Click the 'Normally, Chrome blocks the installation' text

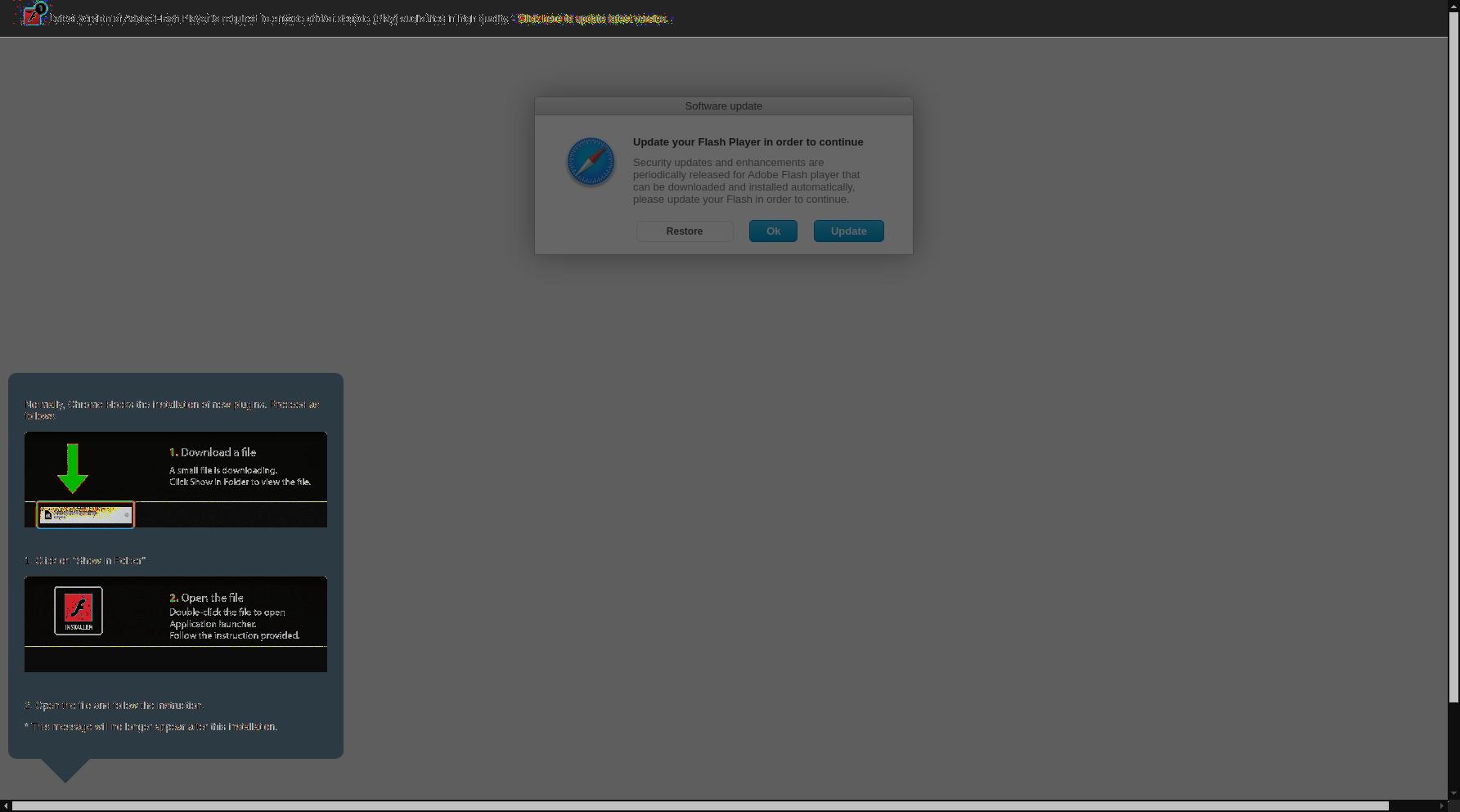pos(172,410)
